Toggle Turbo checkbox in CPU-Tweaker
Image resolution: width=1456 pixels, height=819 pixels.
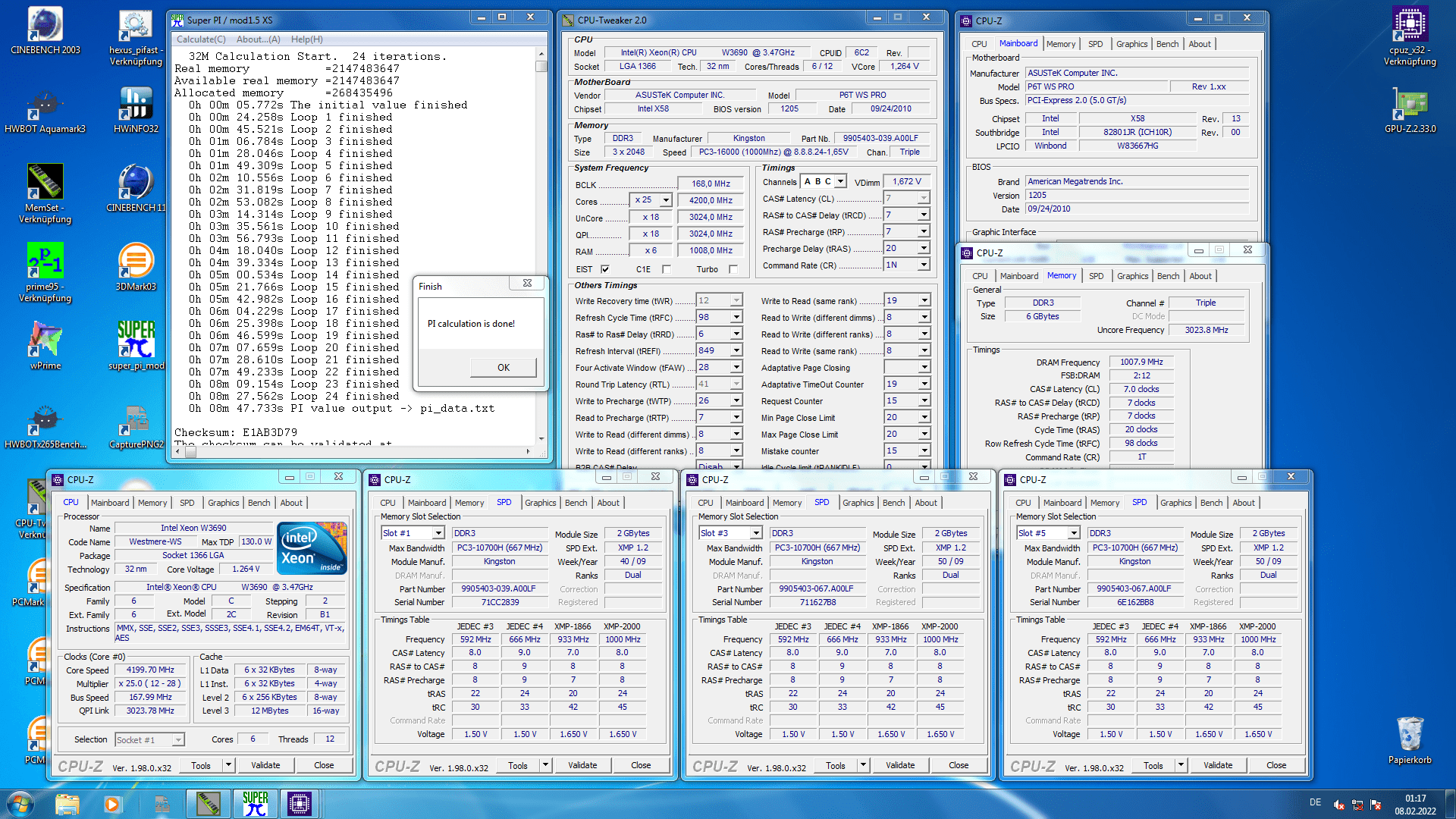[x=733, y=269]
